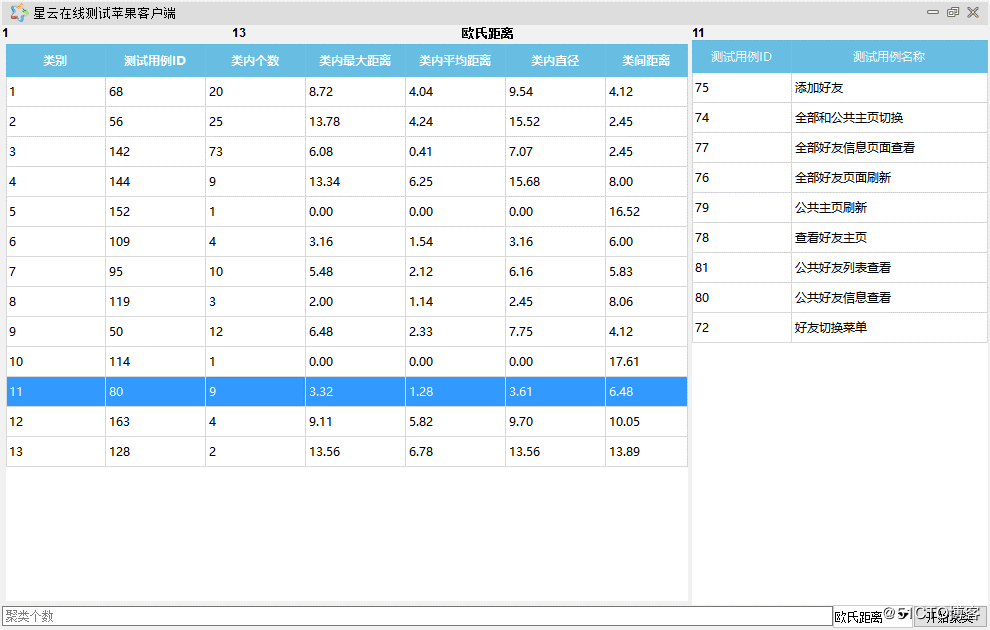Image resolution: width=990 pixels, height=630 pixels.
Task: Click the 2.12 average distance cell
Action: pyautogui.click(x=455, y=271)
